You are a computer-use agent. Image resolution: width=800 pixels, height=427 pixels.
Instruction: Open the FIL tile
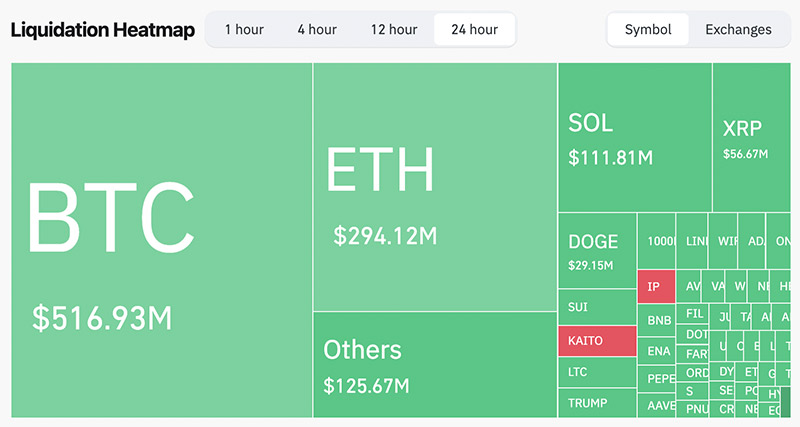[x=692, y=314]
